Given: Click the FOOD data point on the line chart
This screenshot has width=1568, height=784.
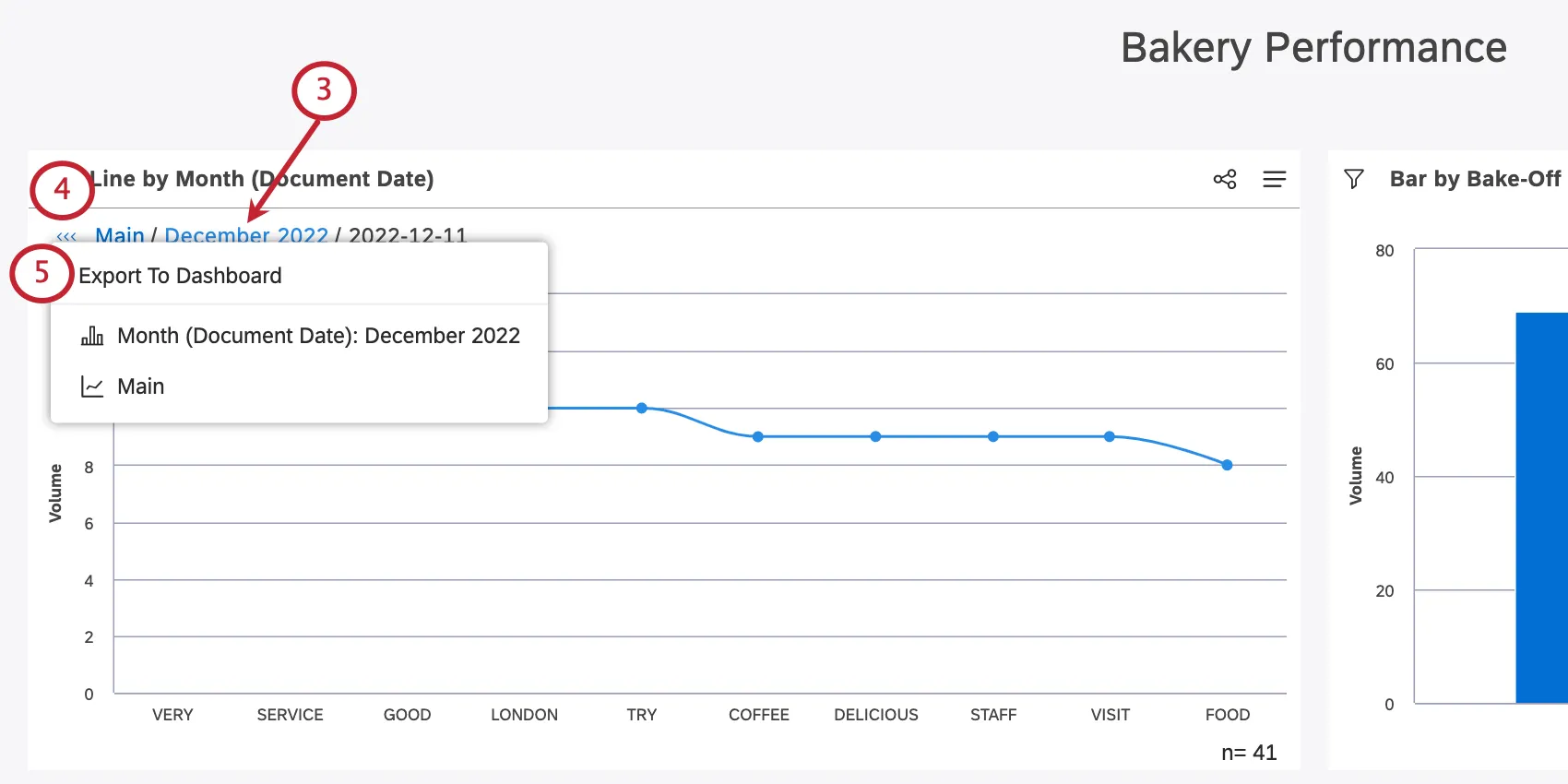Looking at the screenshot, I should [x=1227, y=466].
